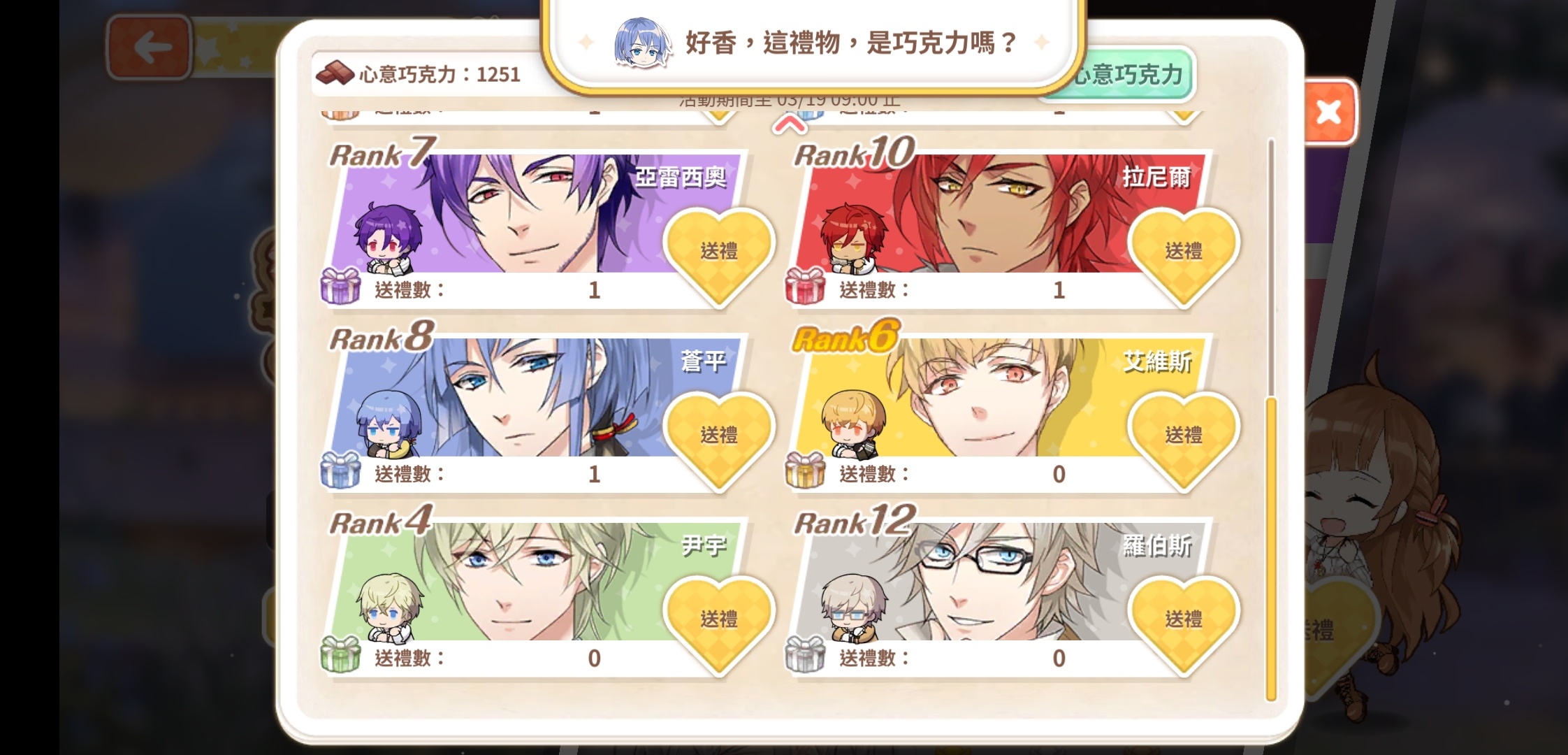Click the chocolate icon beside 心意巧克力 count
Viewport: 1568px width, 755px height.
pos(335,73)
